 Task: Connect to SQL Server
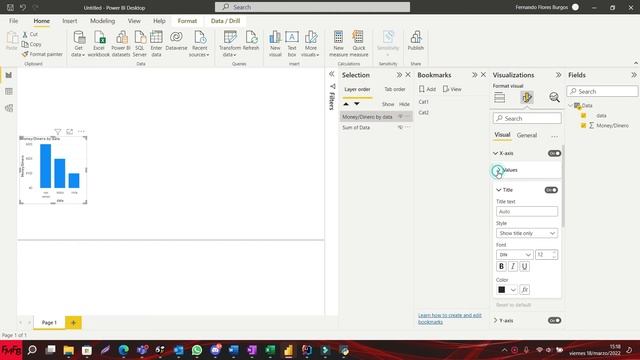pos(140,44)
